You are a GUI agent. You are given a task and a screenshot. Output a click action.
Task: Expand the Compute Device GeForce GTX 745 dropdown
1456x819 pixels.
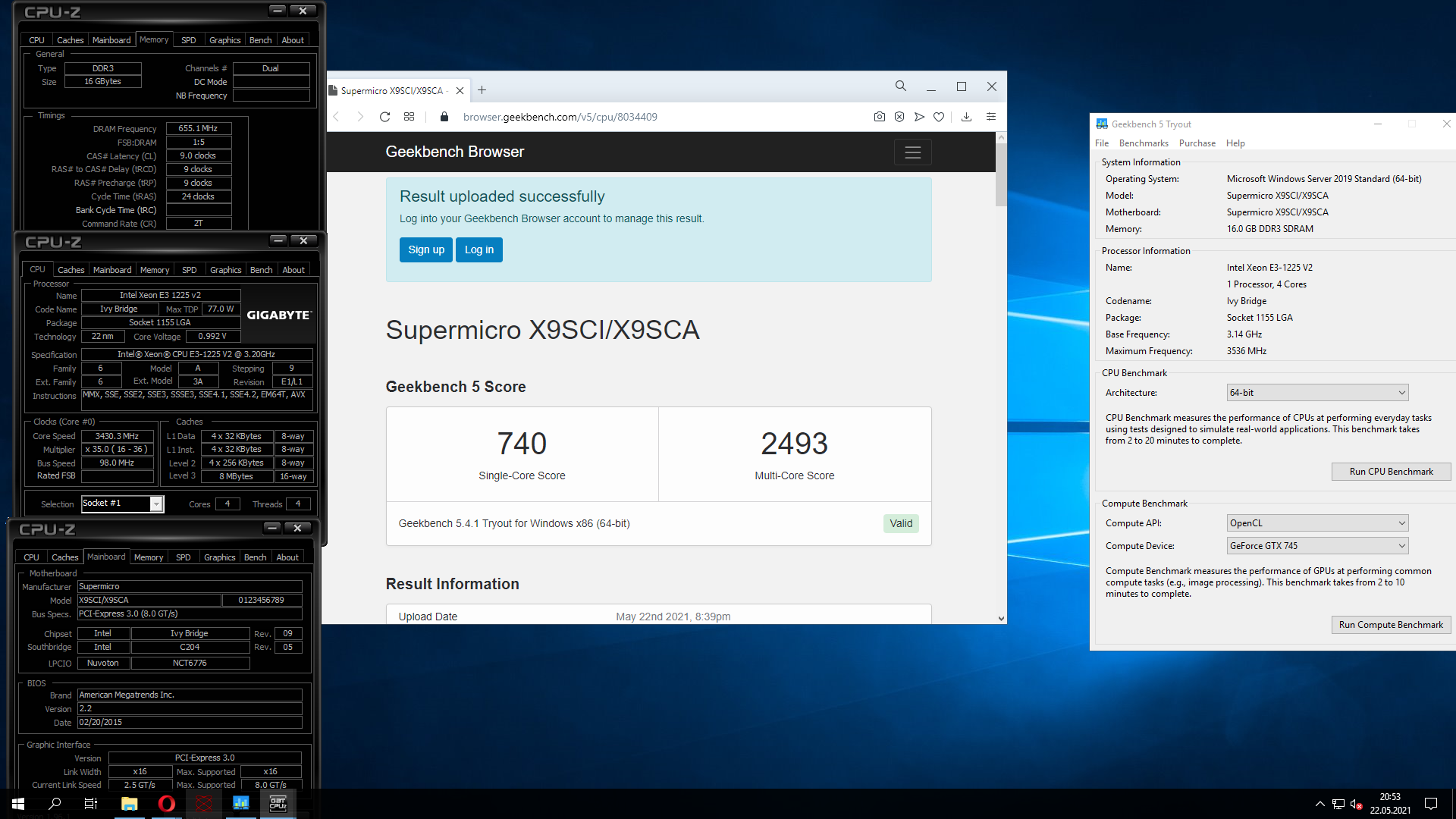[x=1317, y=546]
